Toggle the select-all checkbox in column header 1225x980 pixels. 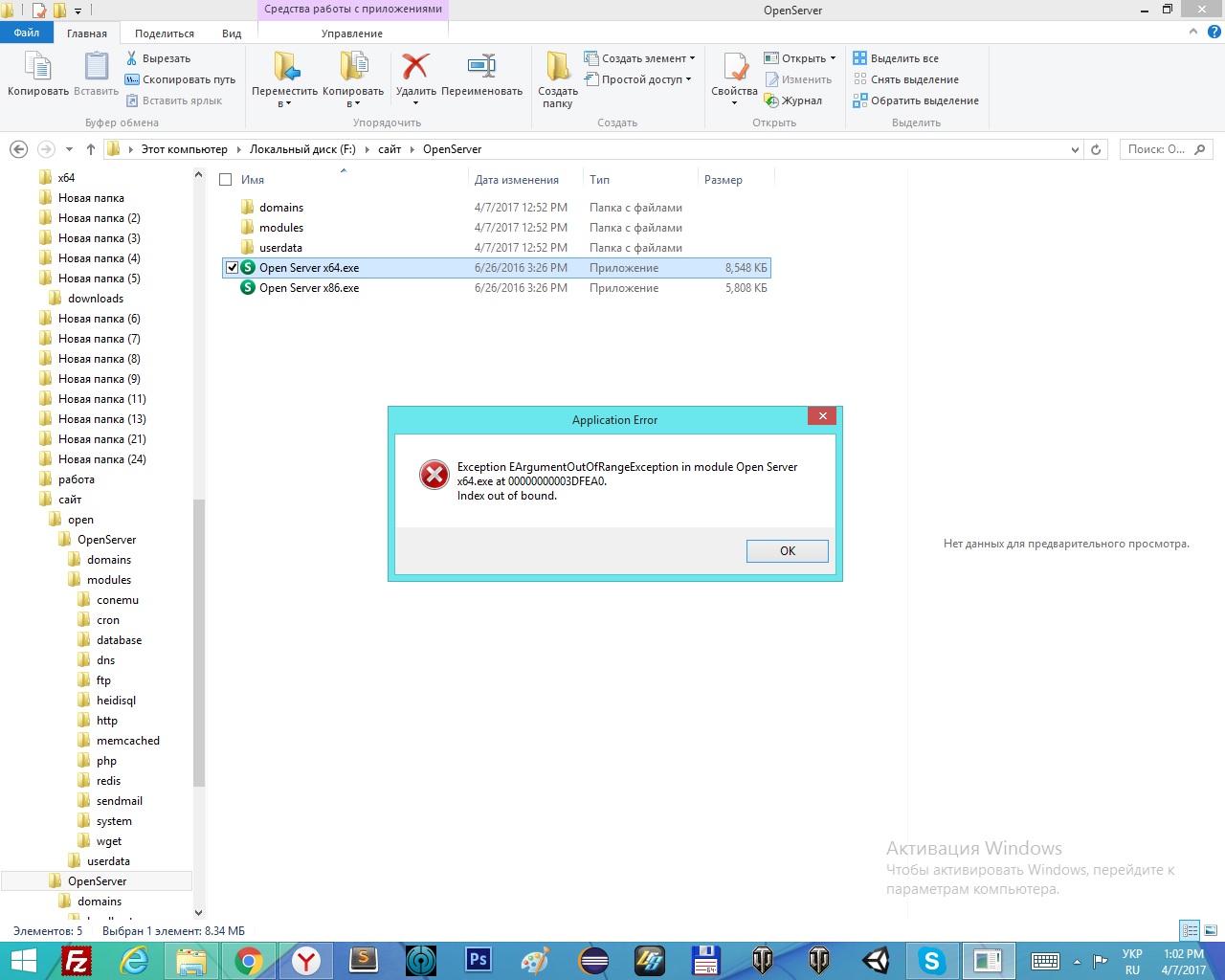point(226,180)
